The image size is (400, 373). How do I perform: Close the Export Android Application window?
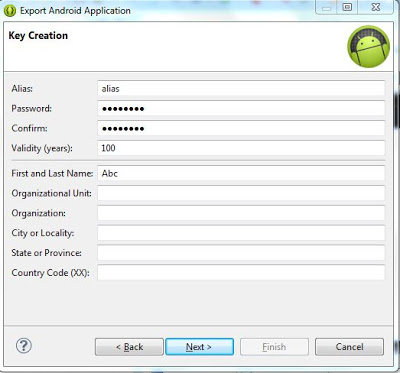(x=376, y=7)
